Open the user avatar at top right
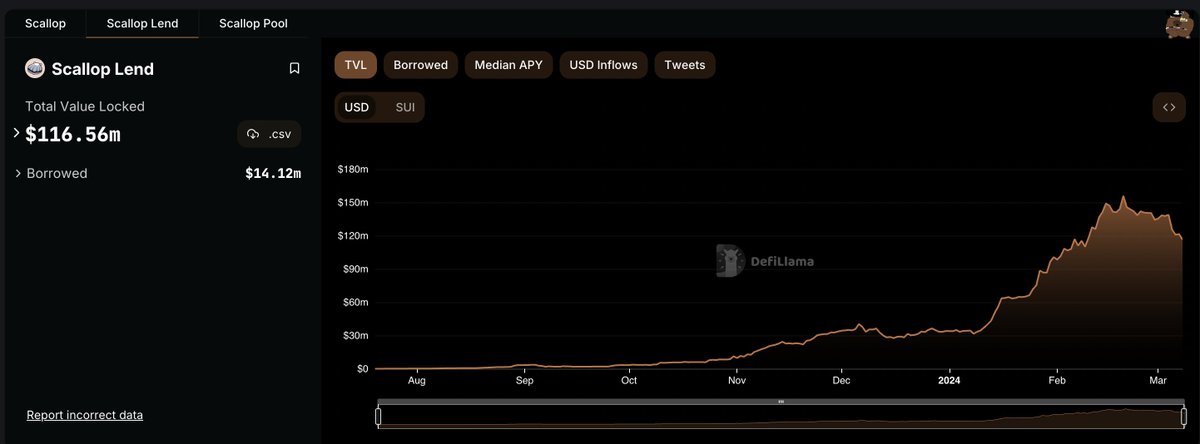The image size is (1200, 444). tap(1180, 23)
